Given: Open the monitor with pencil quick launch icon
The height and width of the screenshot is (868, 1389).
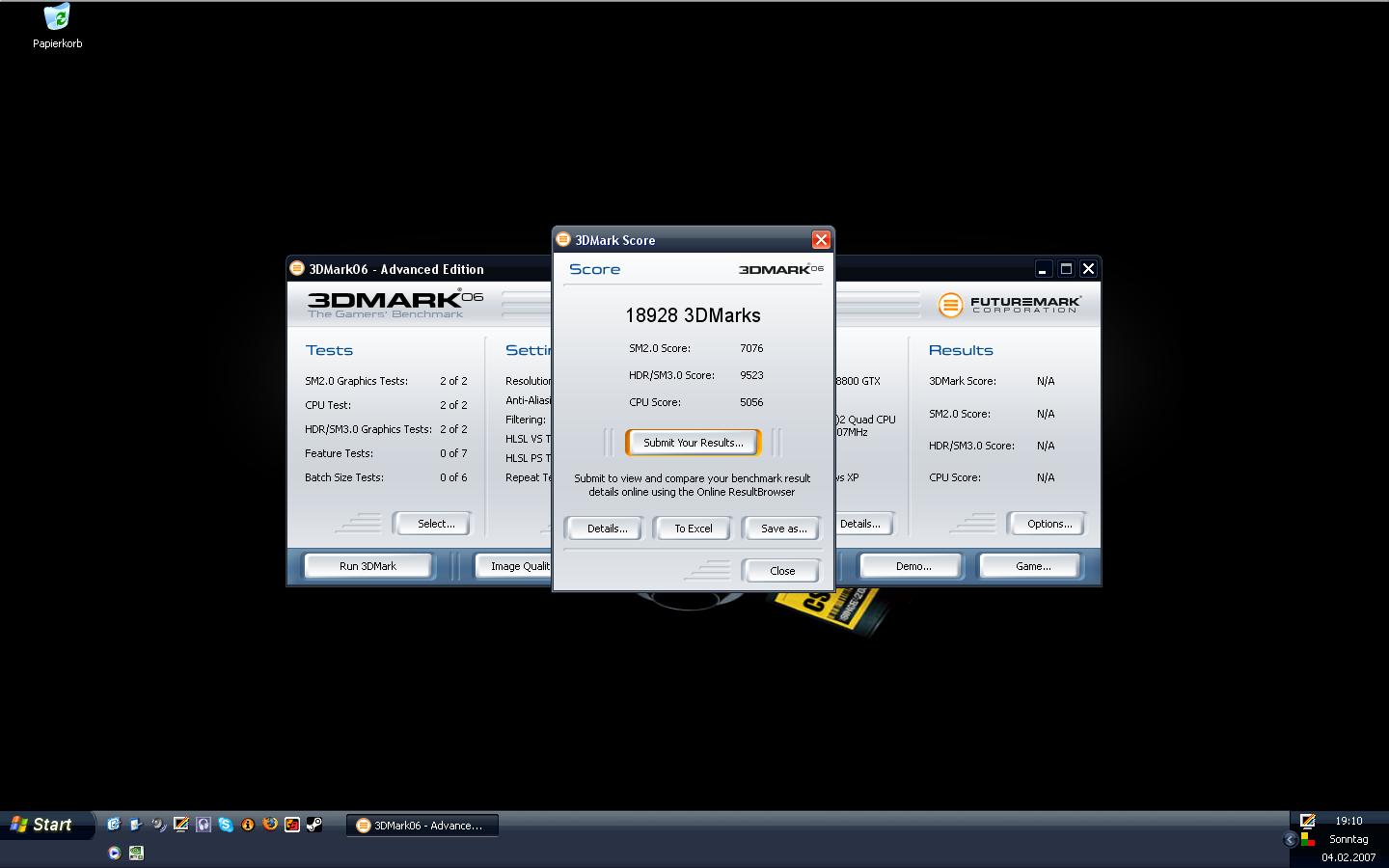Looking at the screenshot, I should point(180,825).
